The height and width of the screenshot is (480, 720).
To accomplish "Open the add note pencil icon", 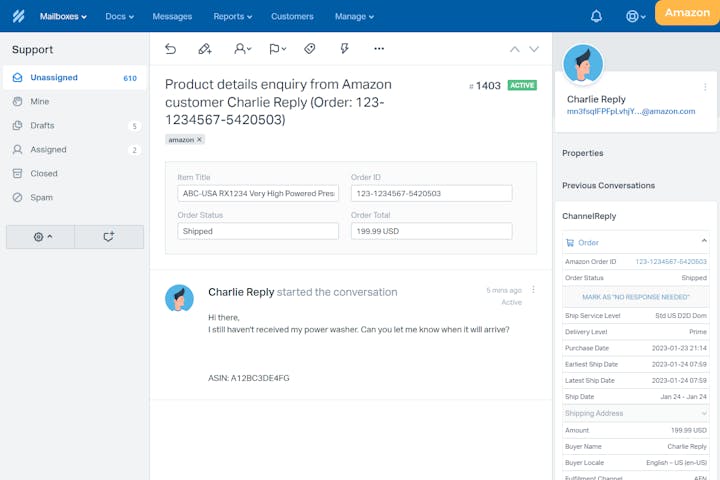I will tap(205, 48).
